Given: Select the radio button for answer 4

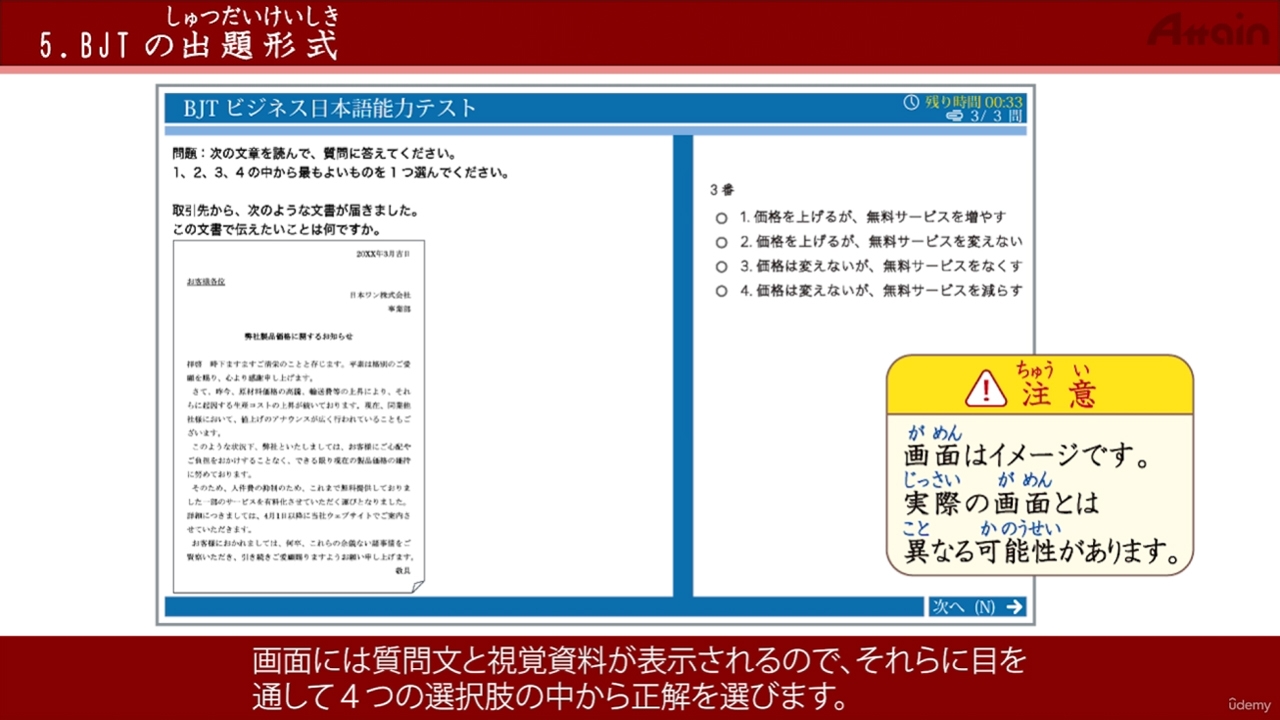Looking at the screenshot, I should (721, 291).
